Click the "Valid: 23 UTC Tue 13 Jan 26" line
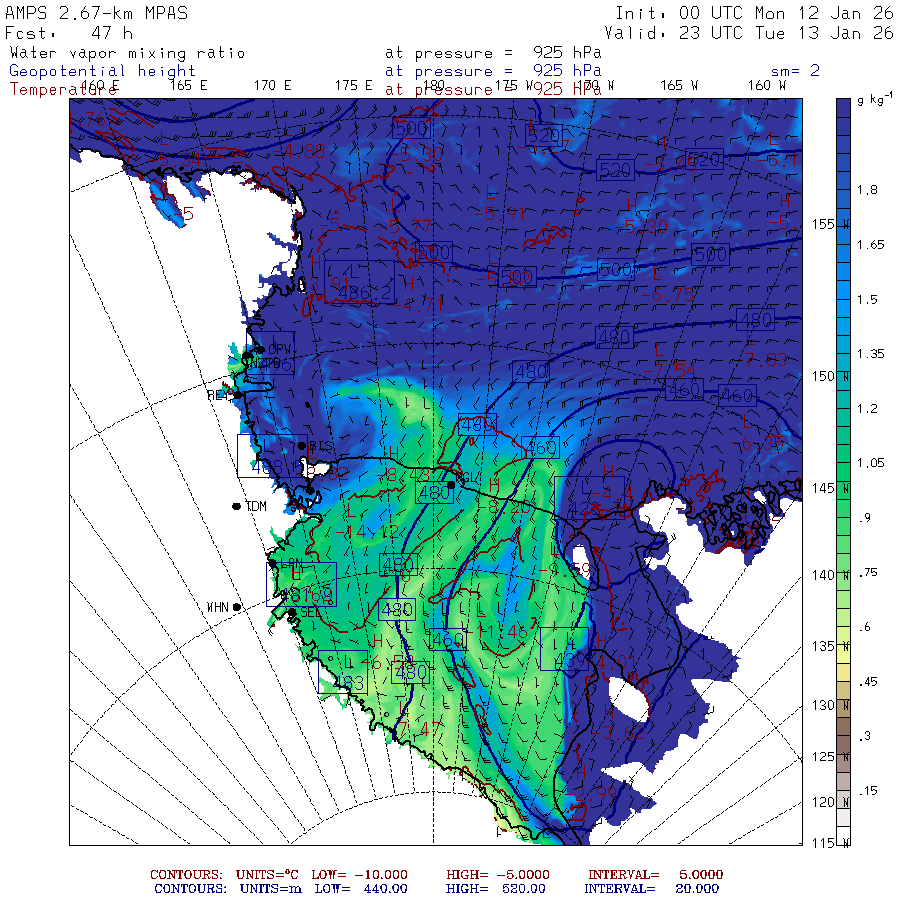Viewport: 900px width, 900px height. (748, 33)
